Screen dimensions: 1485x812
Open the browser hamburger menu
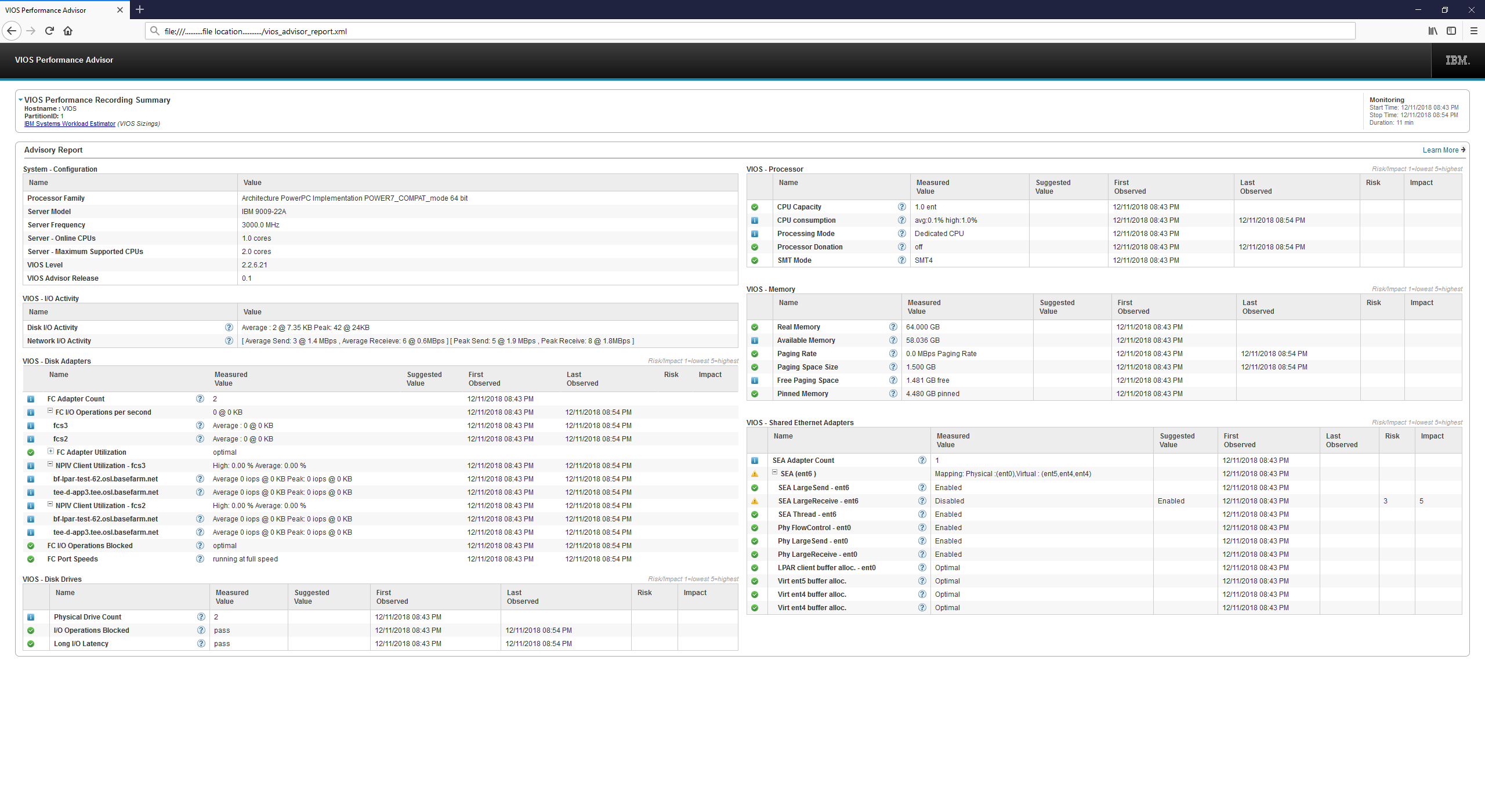tap(1473, 31)
